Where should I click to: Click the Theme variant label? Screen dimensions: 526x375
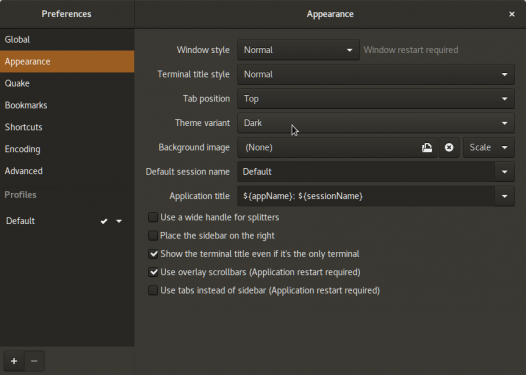click(203, 123)
